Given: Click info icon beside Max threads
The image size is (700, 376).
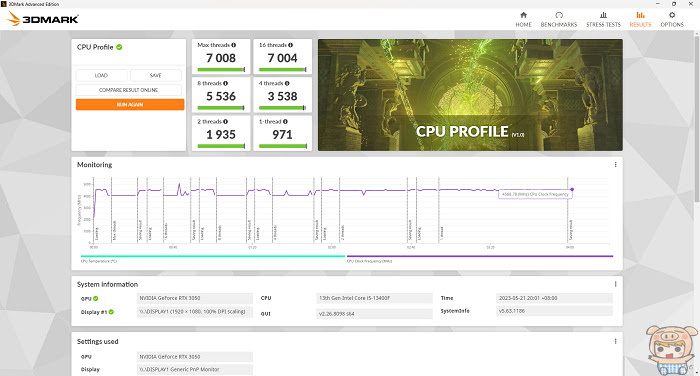Looking at the screenshot, I should 233,45.
